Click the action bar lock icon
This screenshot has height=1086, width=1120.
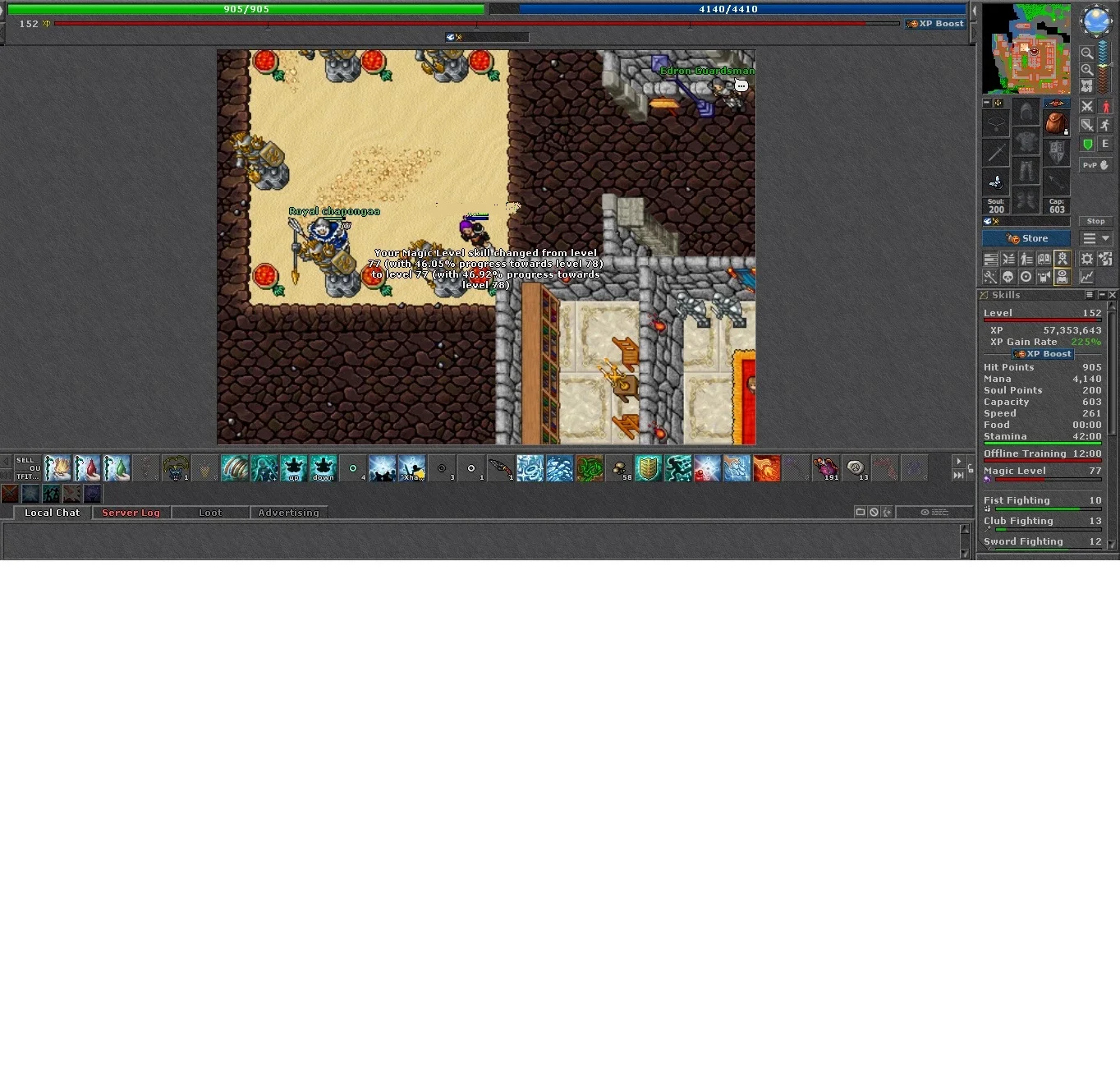971,468
